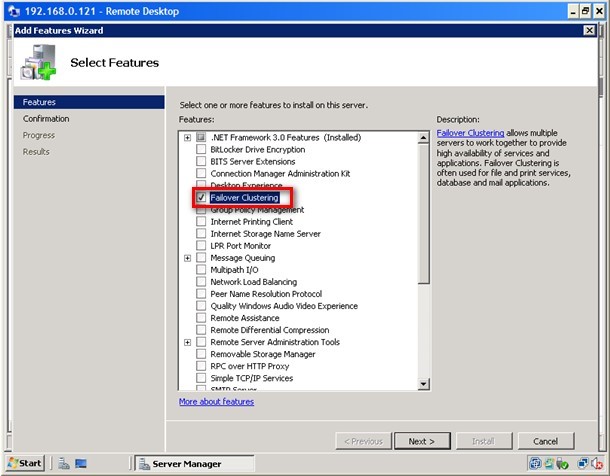Click the network connection tray icon
This screenshot has width=610, height=476.
(x=583, y=464)
